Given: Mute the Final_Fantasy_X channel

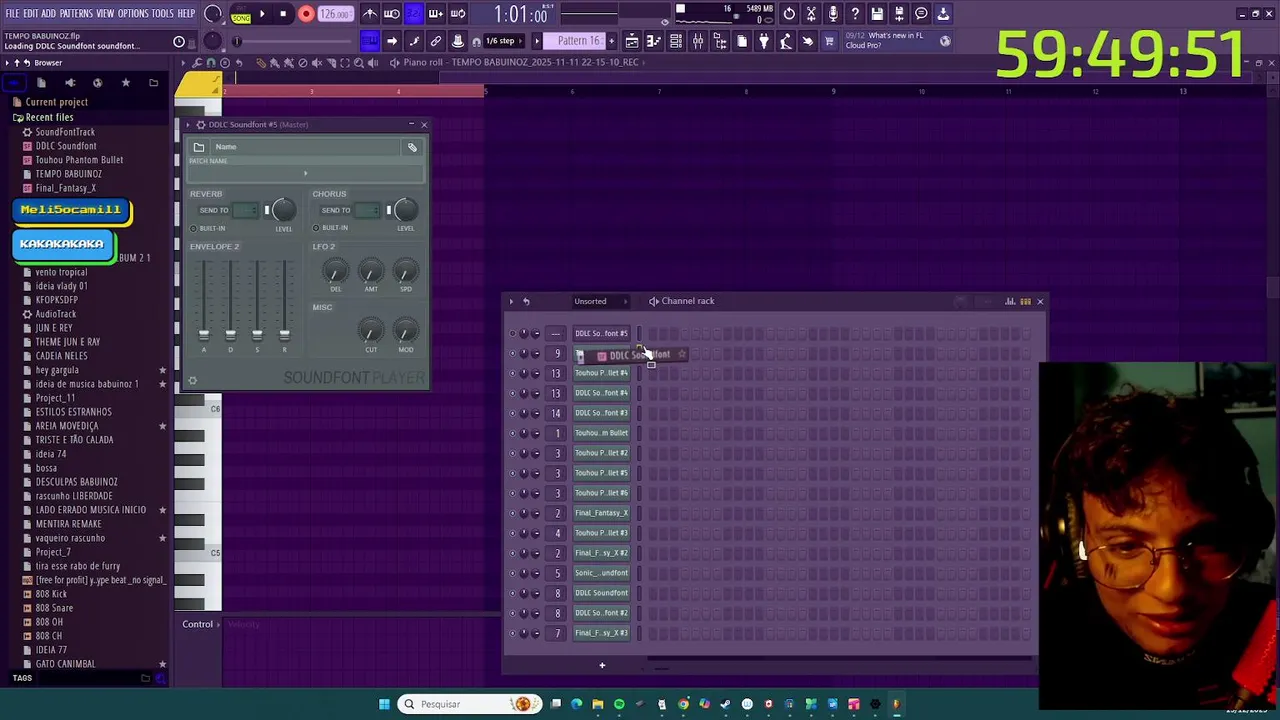Looking at the screenshot, I should [x=513, y=514].
